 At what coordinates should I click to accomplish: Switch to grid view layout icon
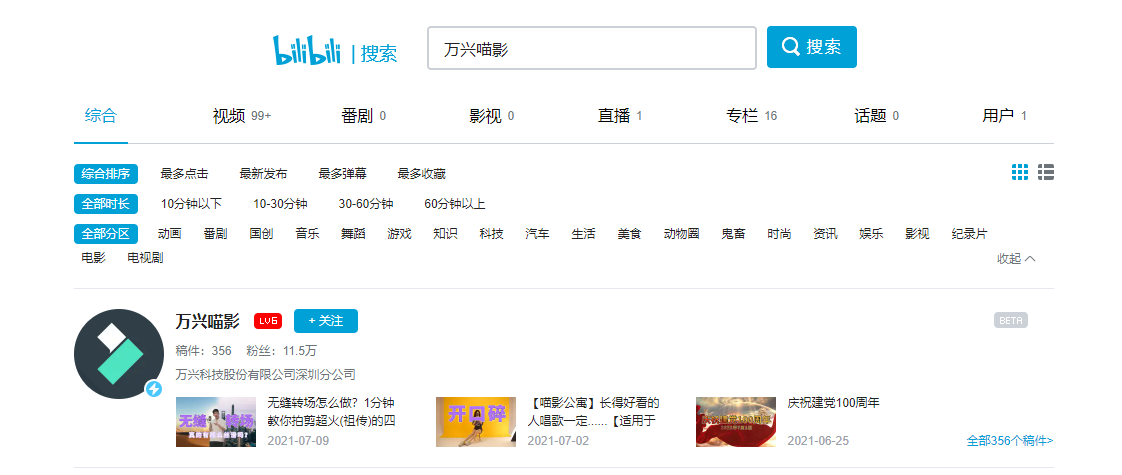(1020, 172)
